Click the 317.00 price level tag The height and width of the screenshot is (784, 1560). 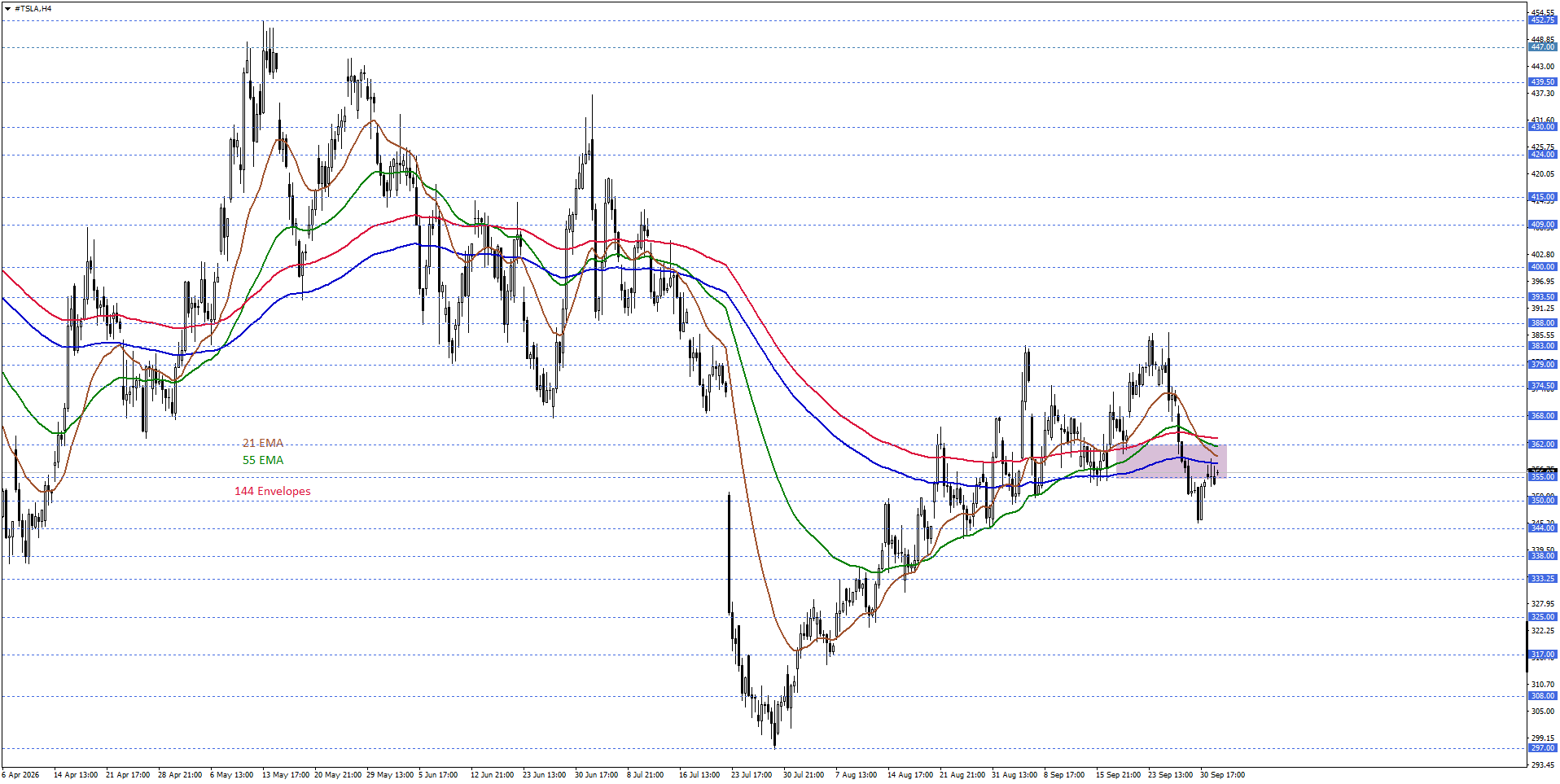(x=1542, y=655)
